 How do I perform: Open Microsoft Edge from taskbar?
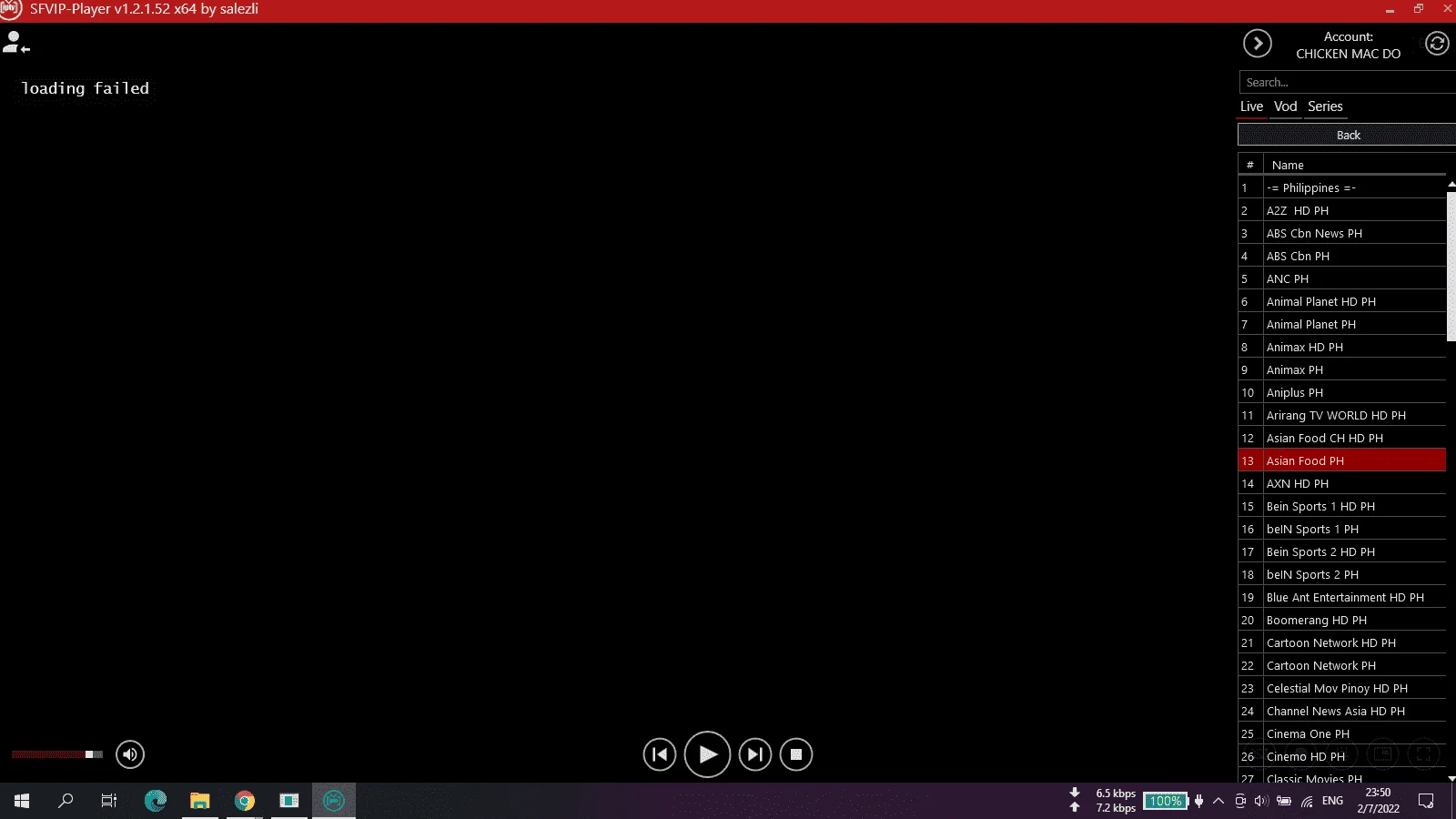pyautogui.click(x=156, y=801)
